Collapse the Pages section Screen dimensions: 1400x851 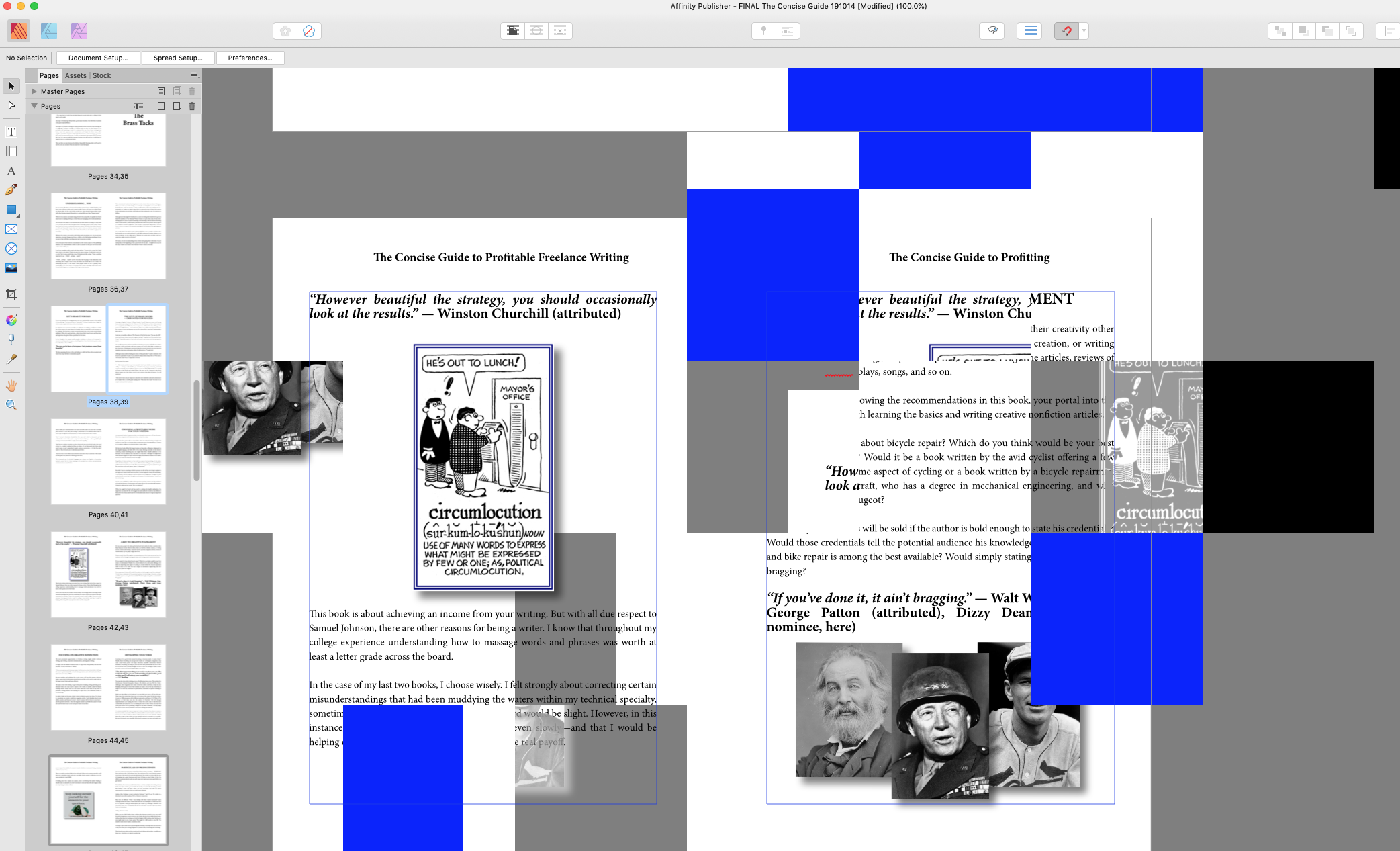(34, 105)
